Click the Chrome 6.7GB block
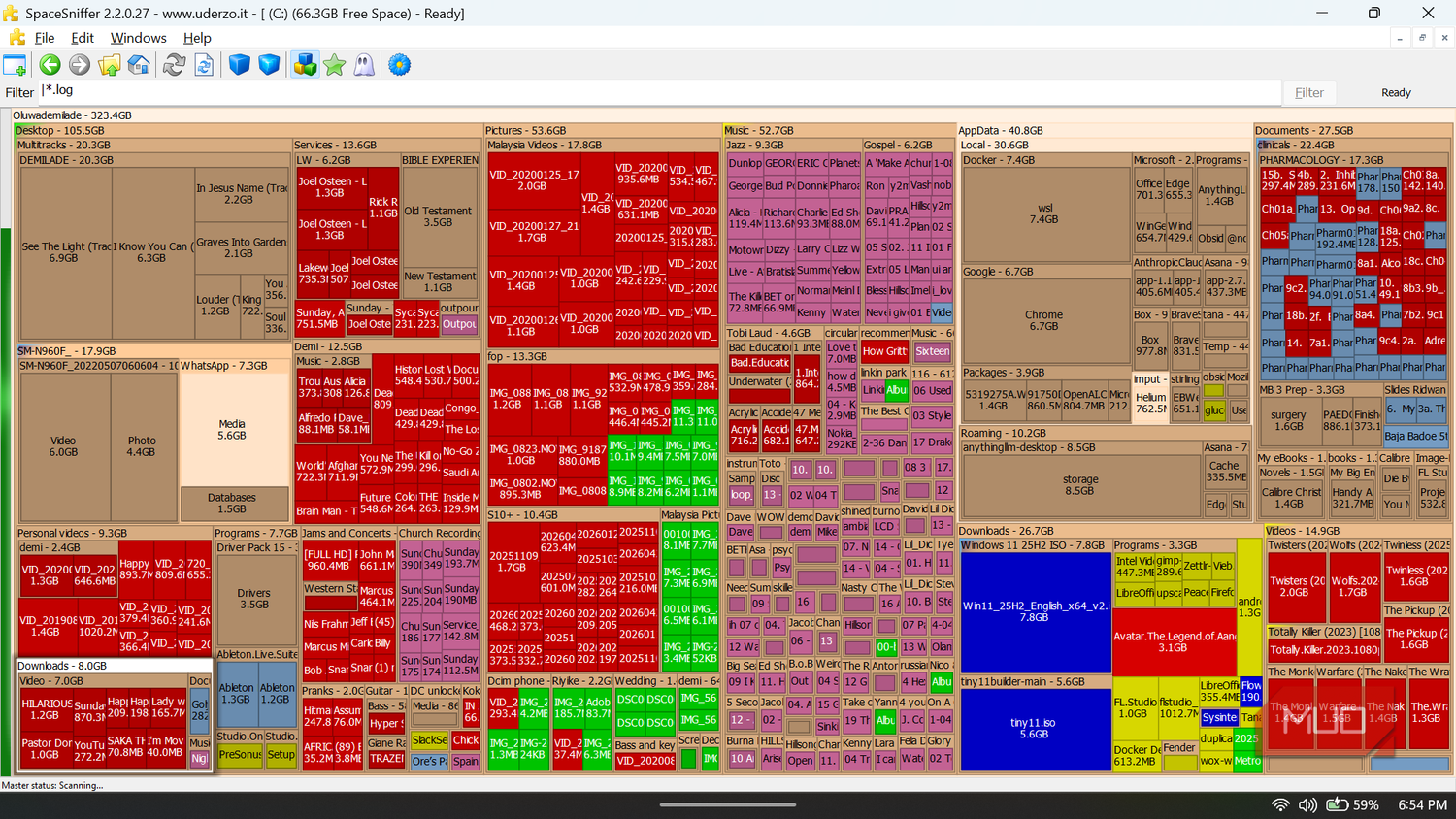 [1044, 320]
